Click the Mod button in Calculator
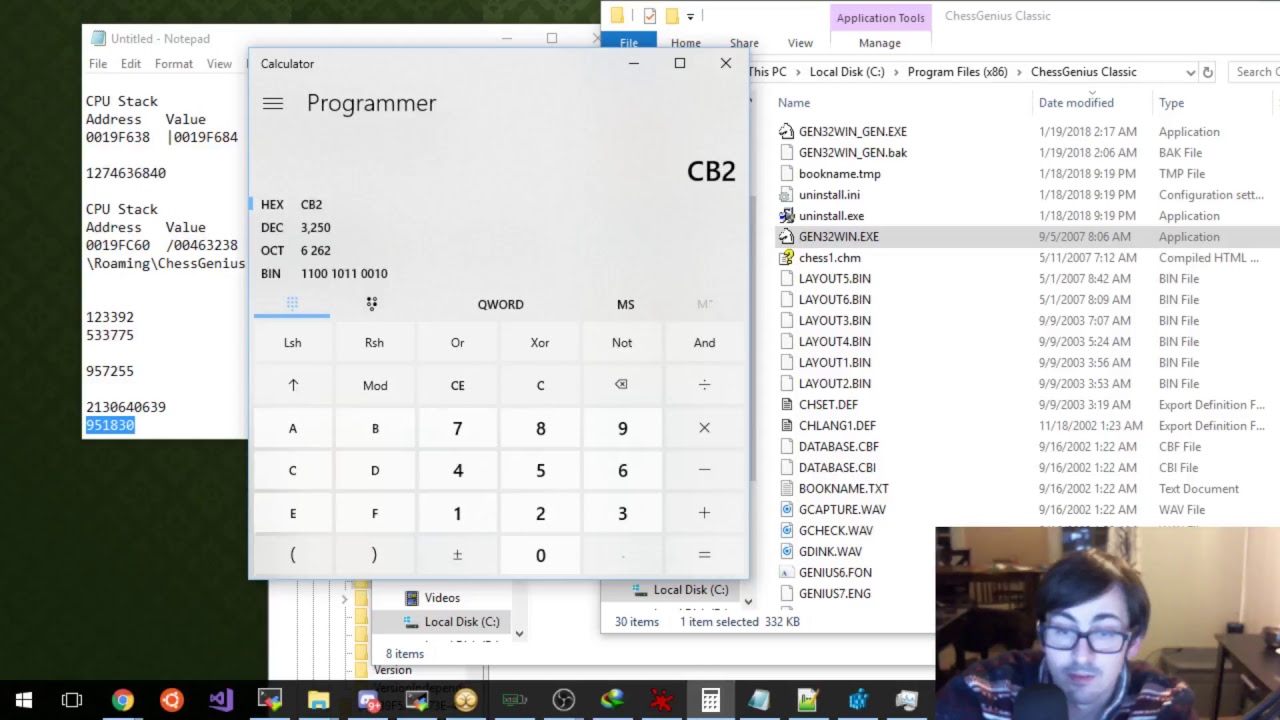This screenshot has height=720, width=1280. pos(375,385)
